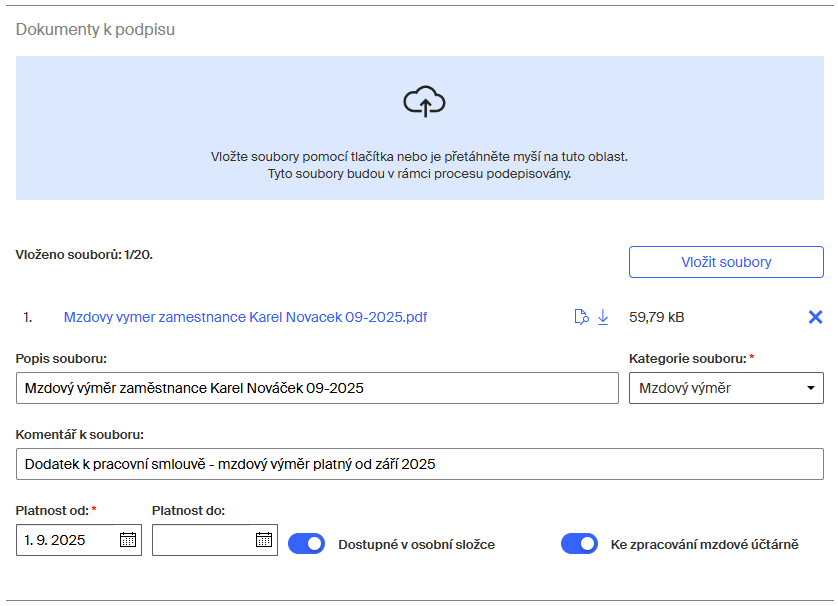Expand the Kategorie souboru dropdown
The height and width of the screenshot is (606, 838).
pos(725,388)
